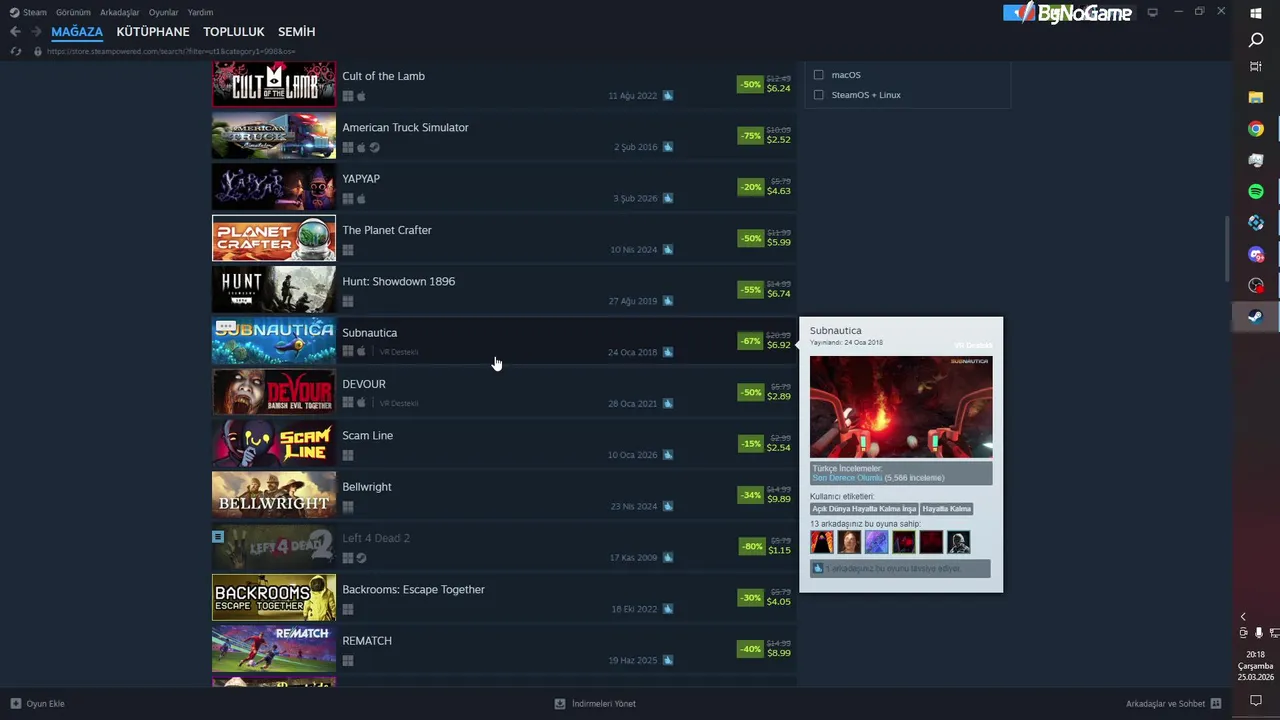Open the Görünüm menu
The width and height of the screenshot is (1280, 720).
[73, 12]
